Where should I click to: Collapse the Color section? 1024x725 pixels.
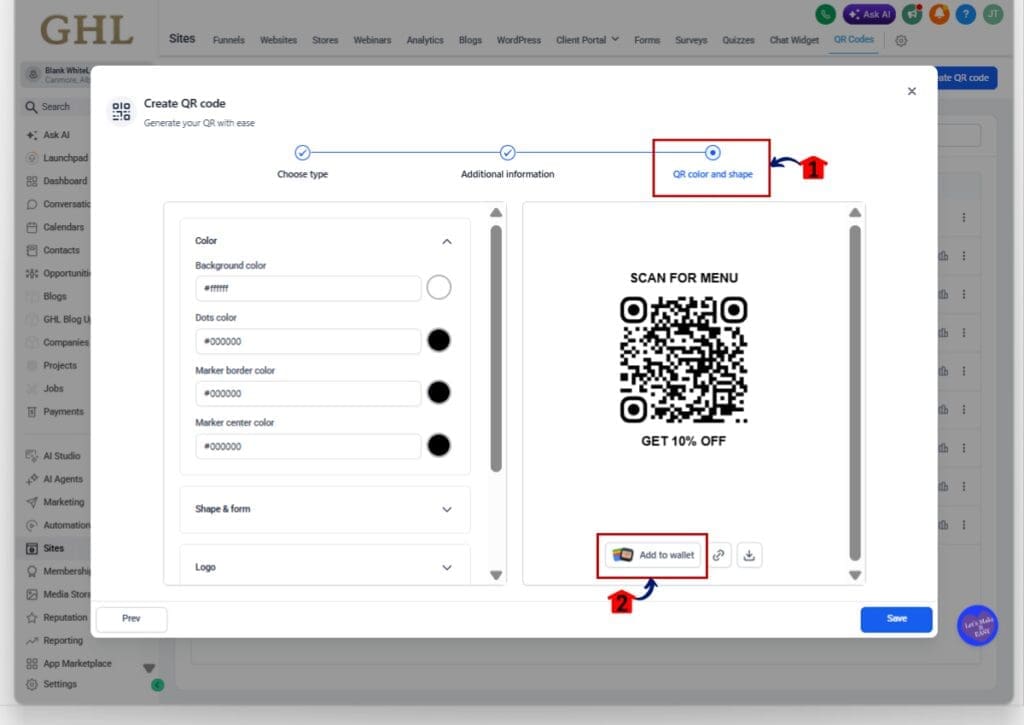tap(447, 242)
